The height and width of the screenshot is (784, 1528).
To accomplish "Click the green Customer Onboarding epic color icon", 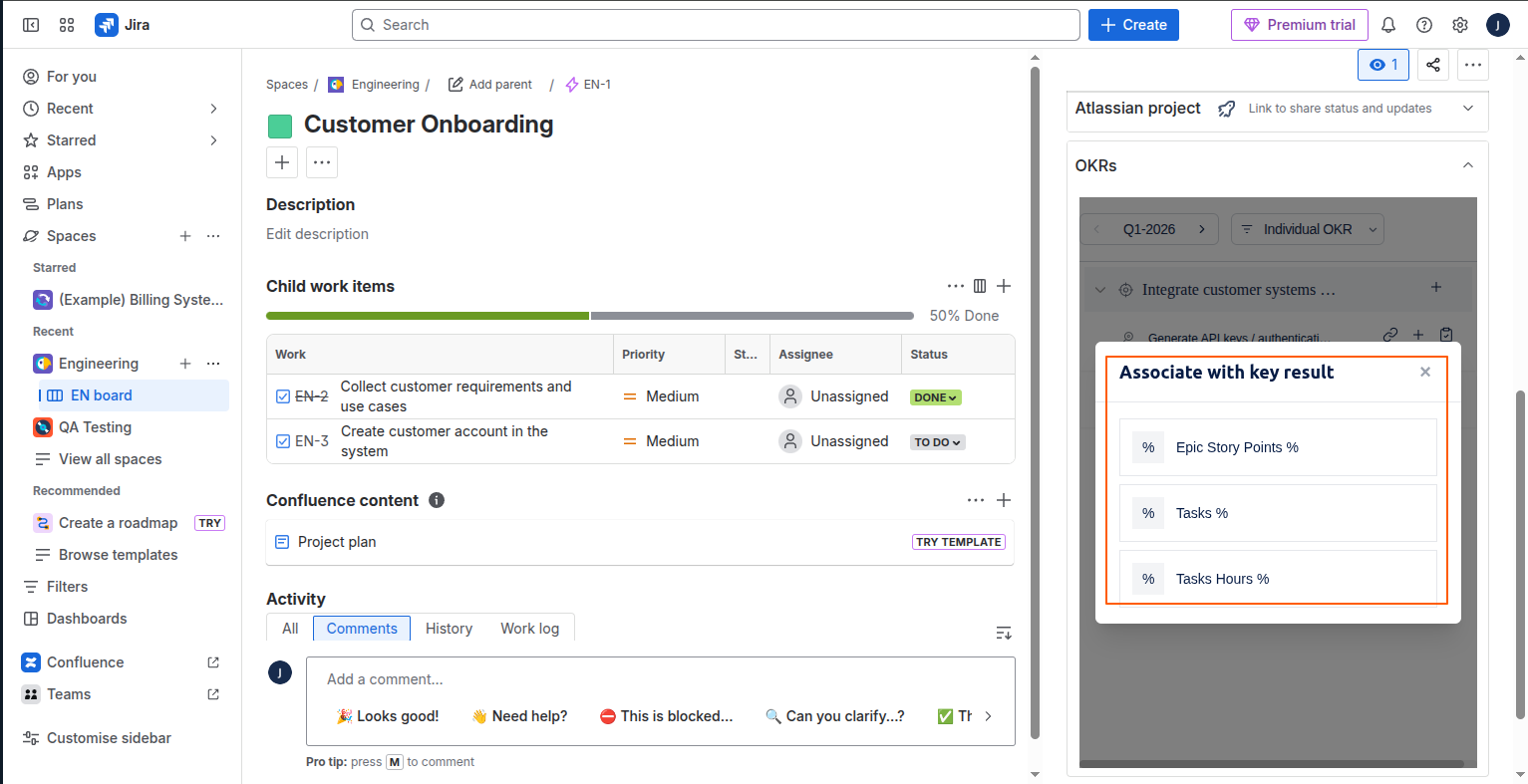I will click(x=280, y=126).
